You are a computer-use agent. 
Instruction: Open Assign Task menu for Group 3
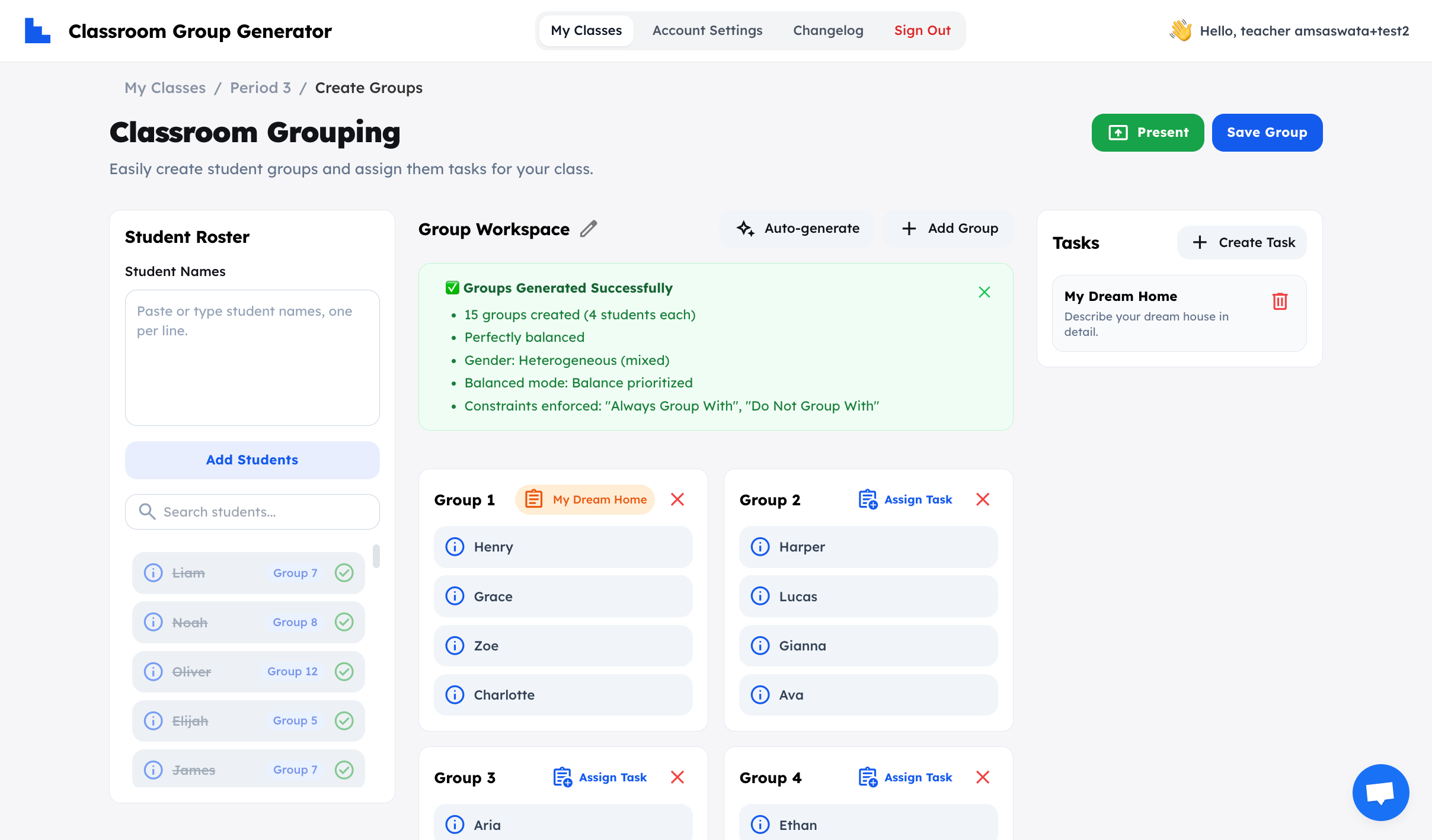(x=600, y=777)
